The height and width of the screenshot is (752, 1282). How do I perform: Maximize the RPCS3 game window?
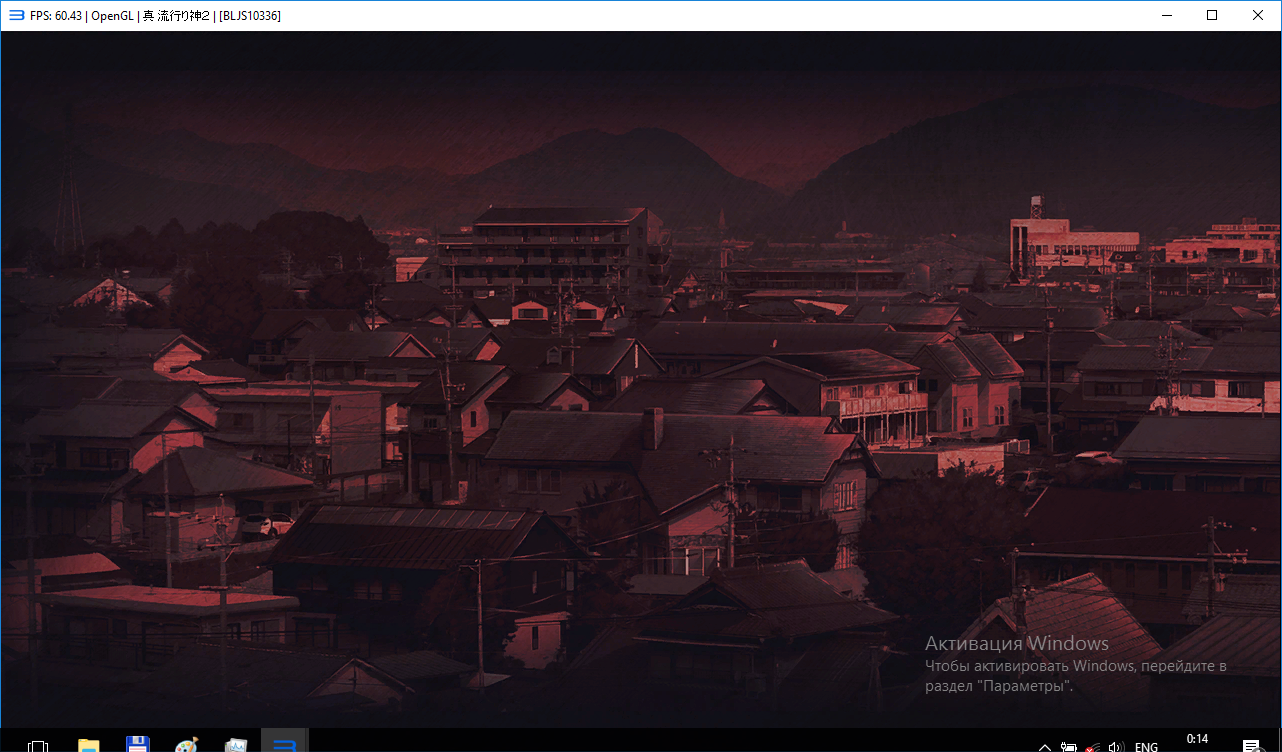[1212, 15]
